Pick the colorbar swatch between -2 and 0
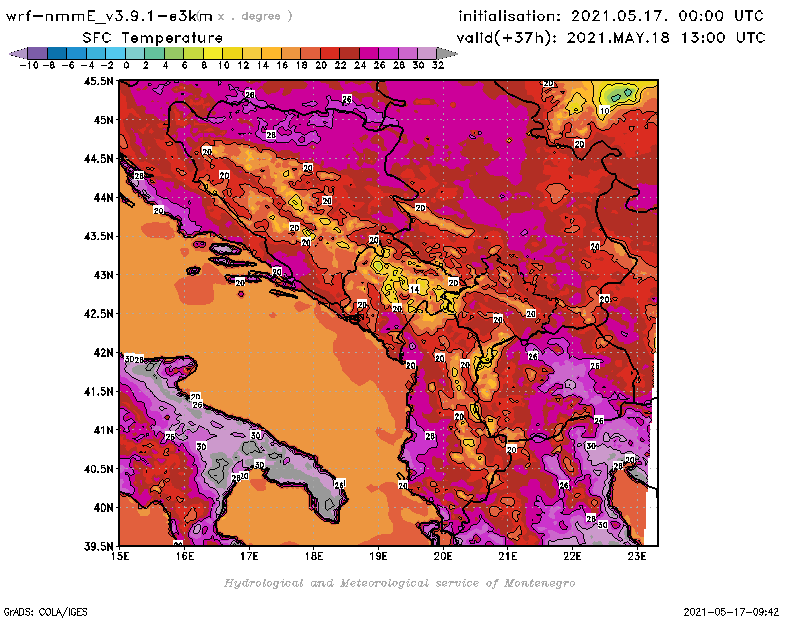Screen dimensions: 800x618 [115, 53]
